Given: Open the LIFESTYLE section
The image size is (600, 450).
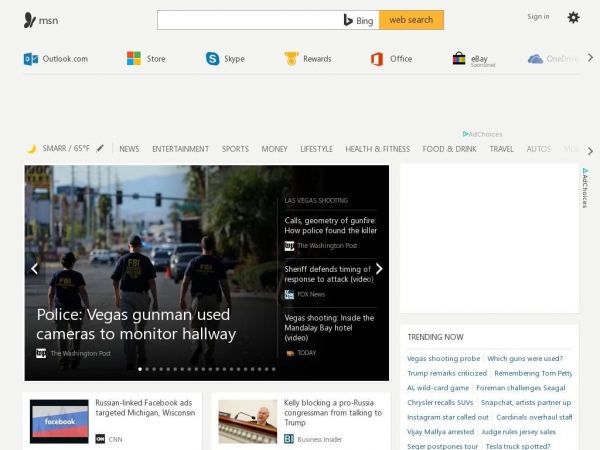Looking at the screenshot, I should point(316,149).
